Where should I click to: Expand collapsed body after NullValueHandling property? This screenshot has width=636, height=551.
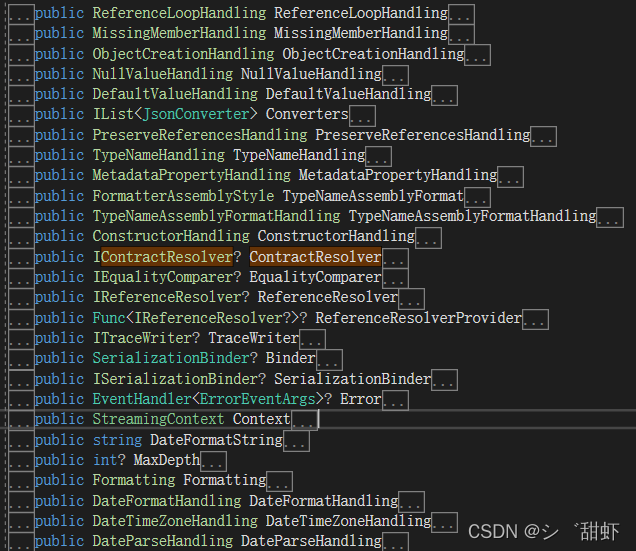(x=395, y=75)
